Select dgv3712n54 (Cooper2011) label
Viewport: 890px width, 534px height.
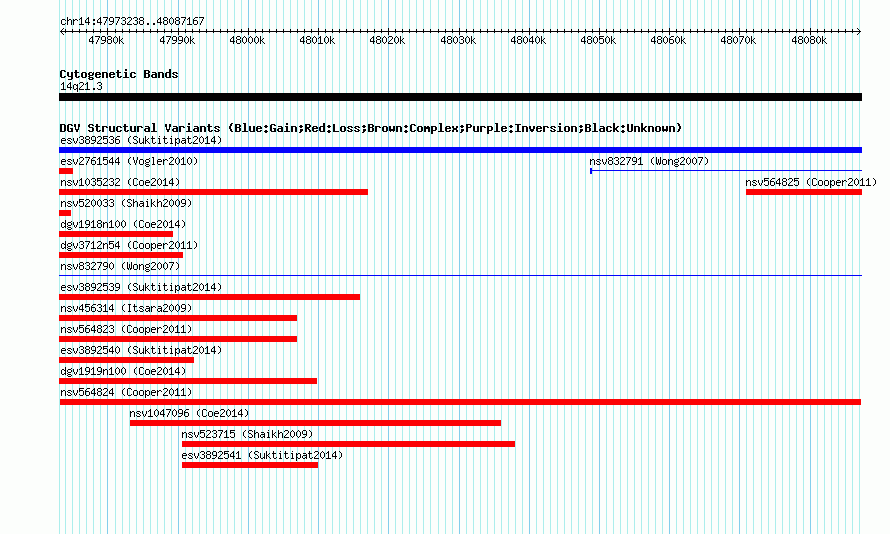tap(129, 245)
